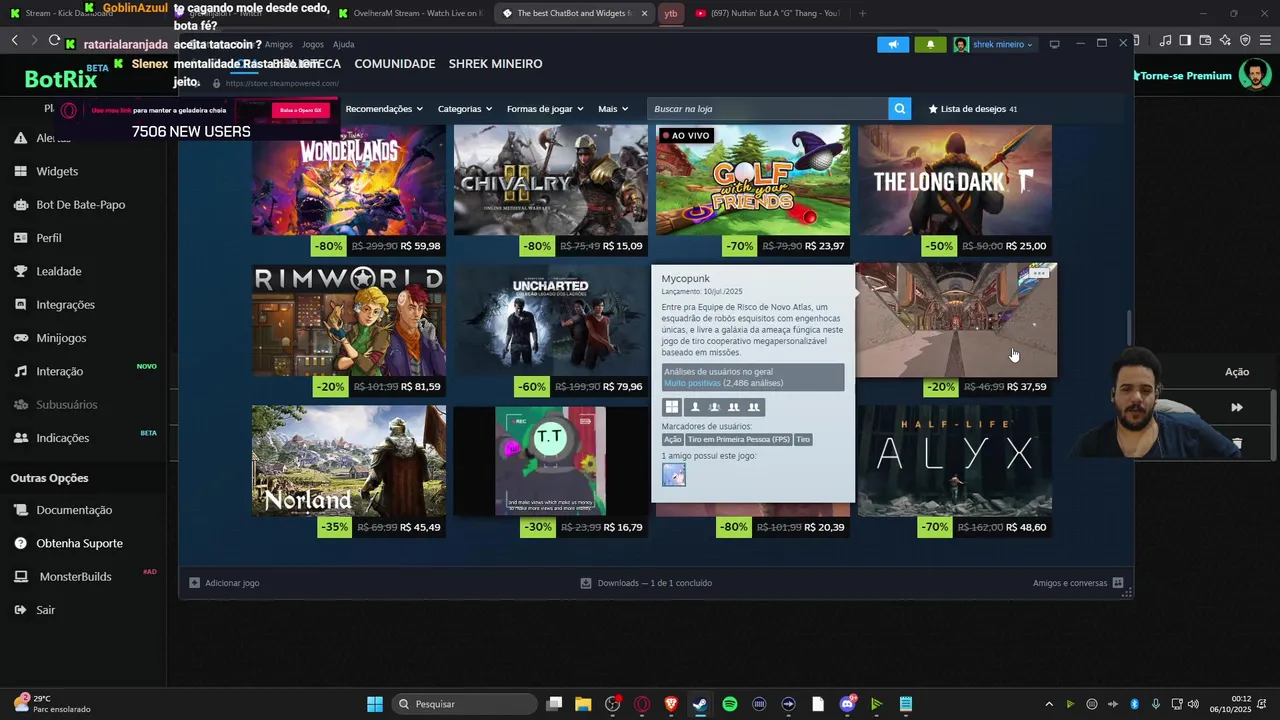This screenshot has width=1280, height=720.
Task: Expand the Recomendações dropdown
Action: tap(384, 109)
